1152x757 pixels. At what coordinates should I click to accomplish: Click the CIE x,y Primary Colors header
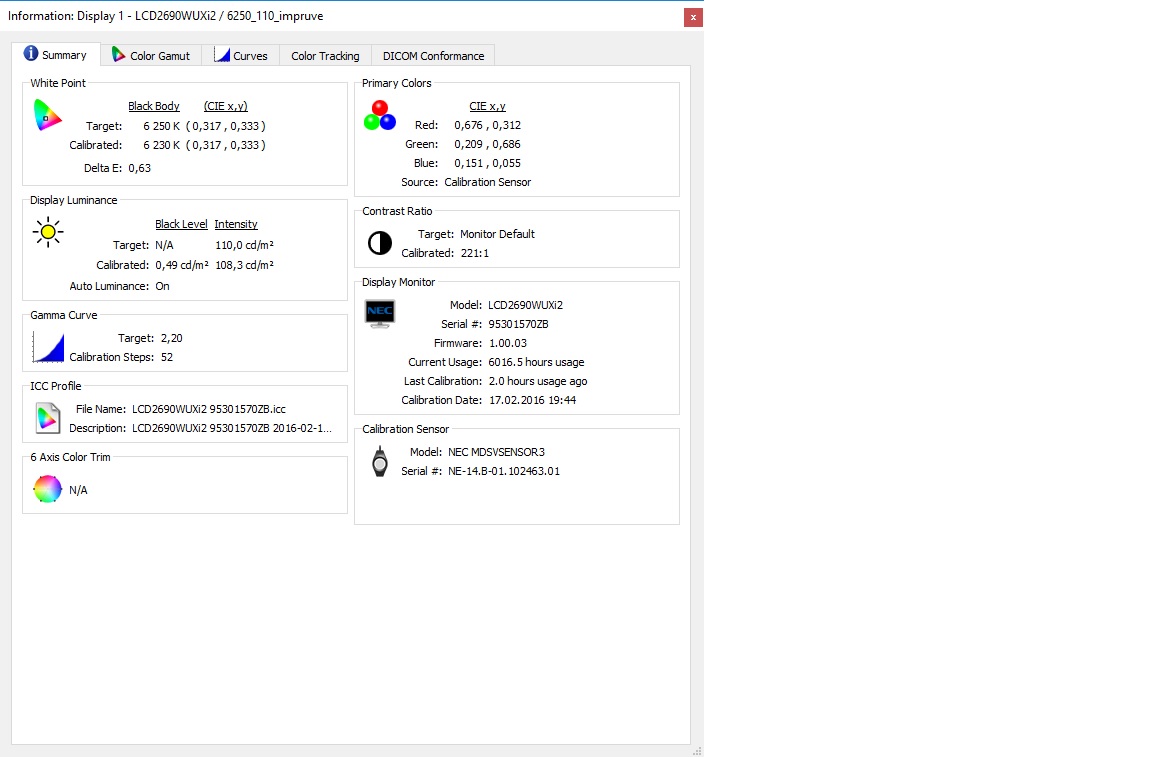pos(487,106)
